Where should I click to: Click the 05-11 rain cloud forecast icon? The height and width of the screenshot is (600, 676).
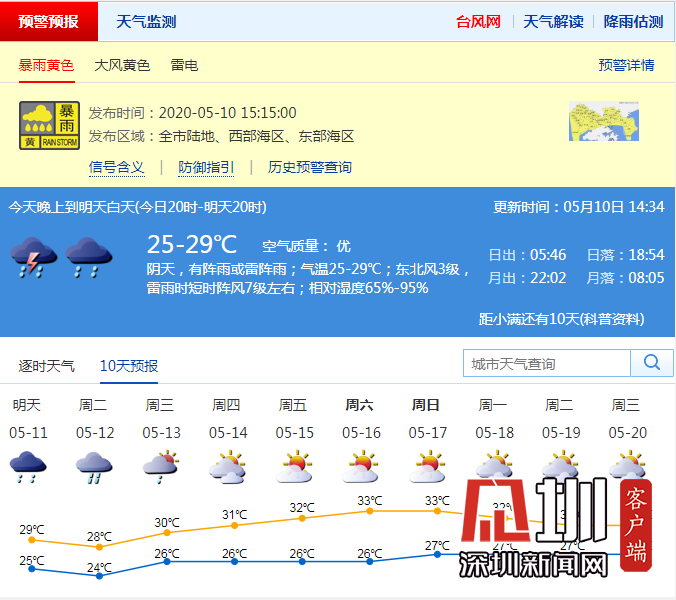click(x=28, y=467)
